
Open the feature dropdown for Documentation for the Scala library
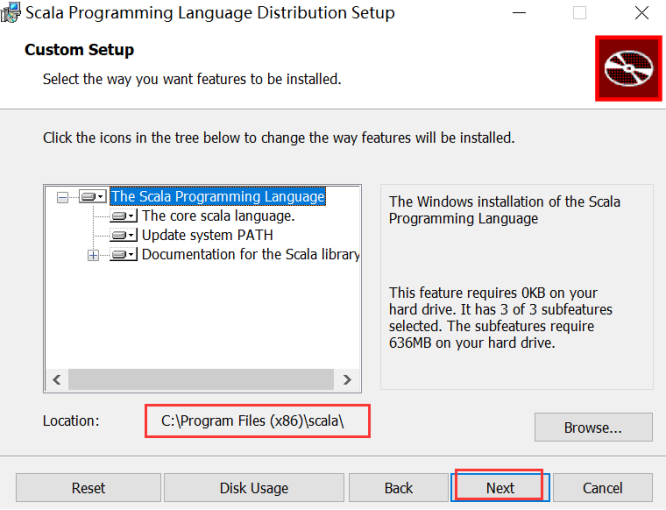coord(123,254)
